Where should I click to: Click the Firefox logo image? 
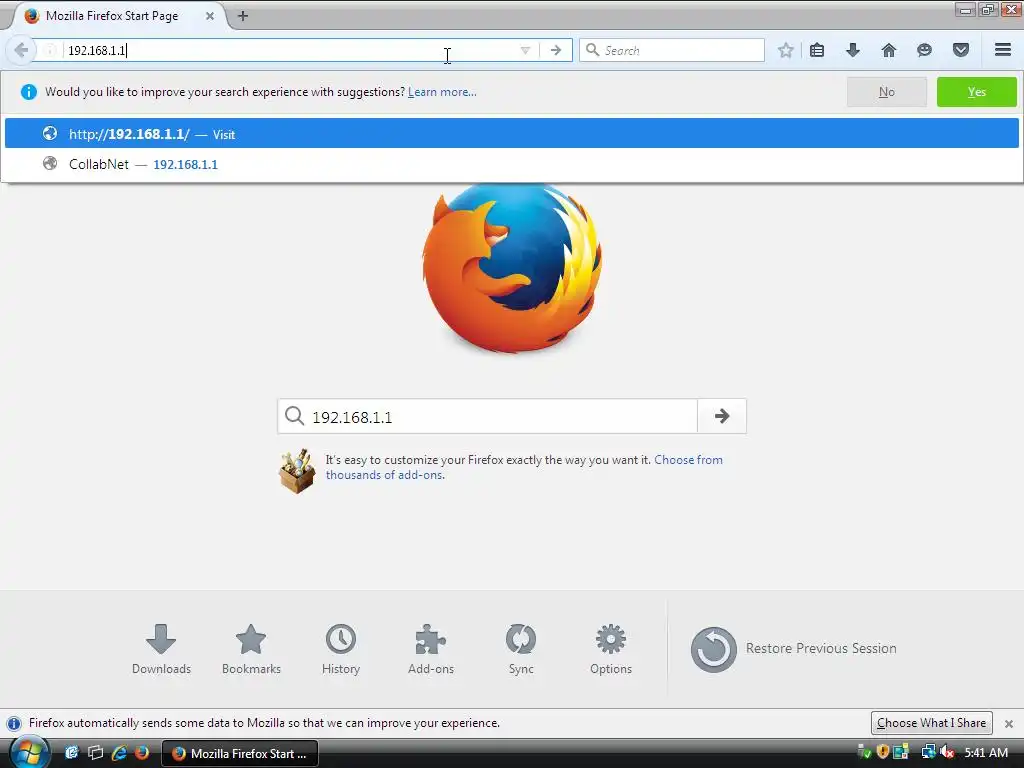coord(512,268)
